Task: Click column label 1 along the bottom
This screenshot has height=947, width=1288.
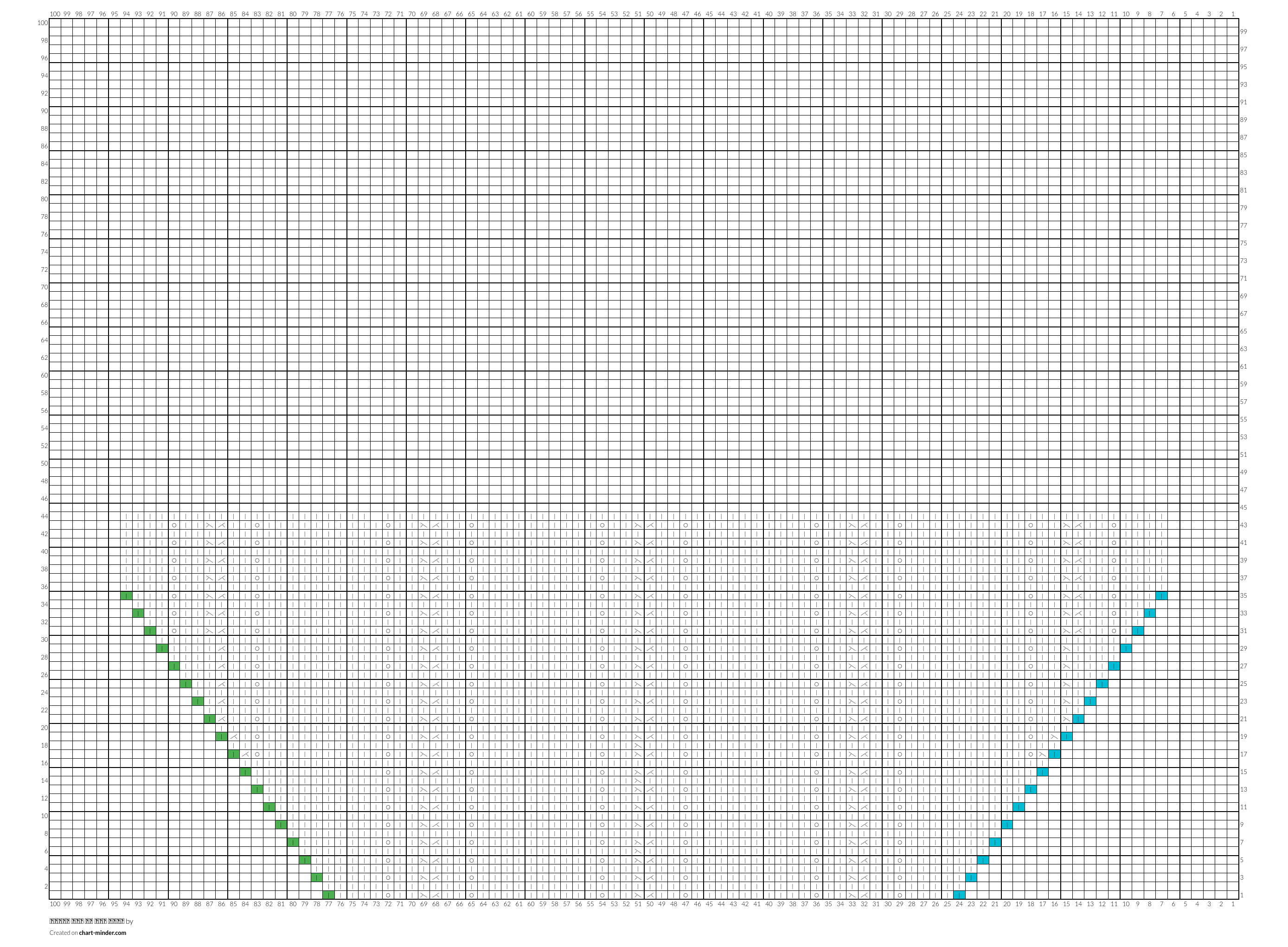Action: (1233, 904)
